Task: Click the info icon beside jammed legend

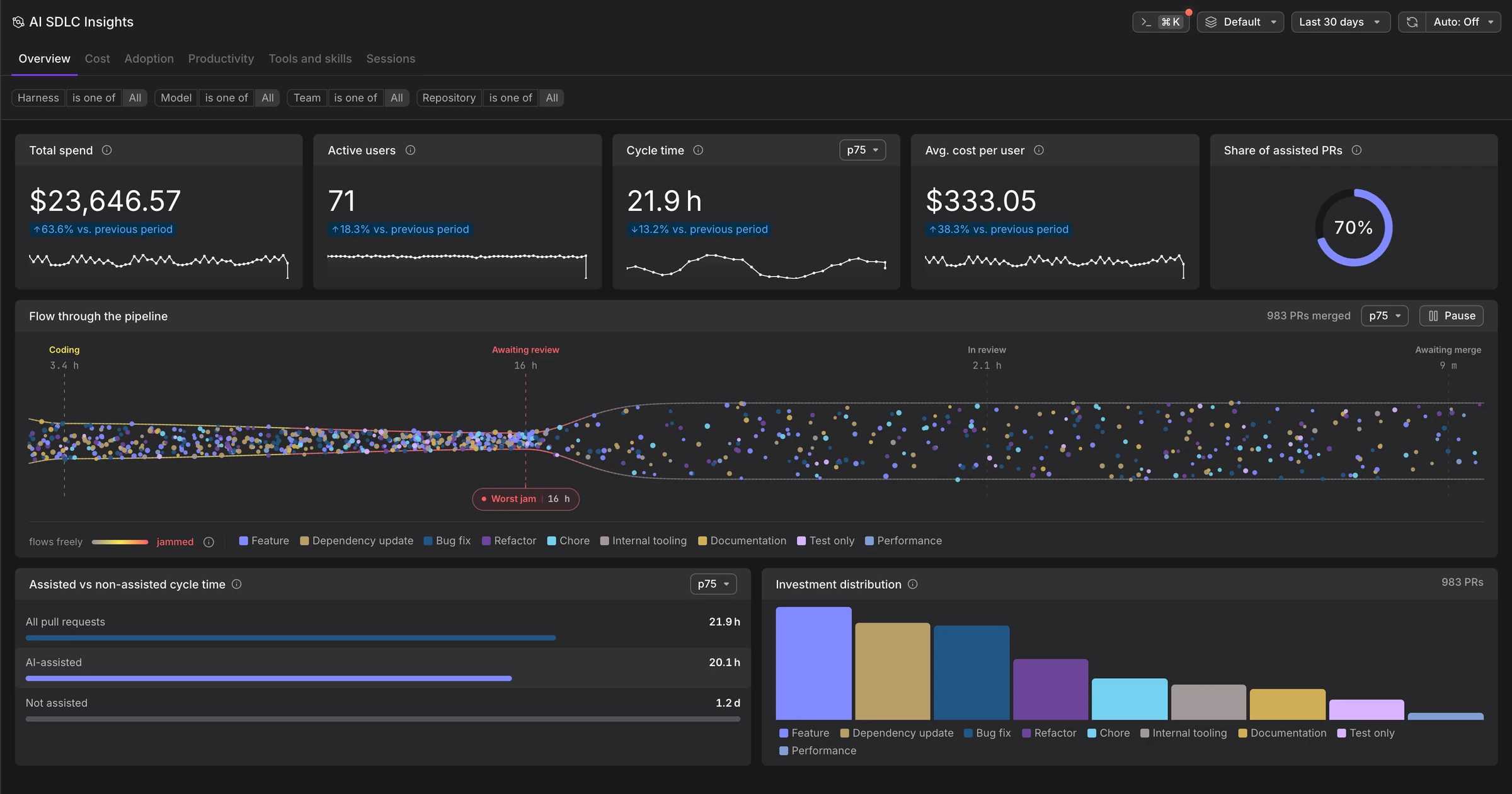Action: [209, 542]
